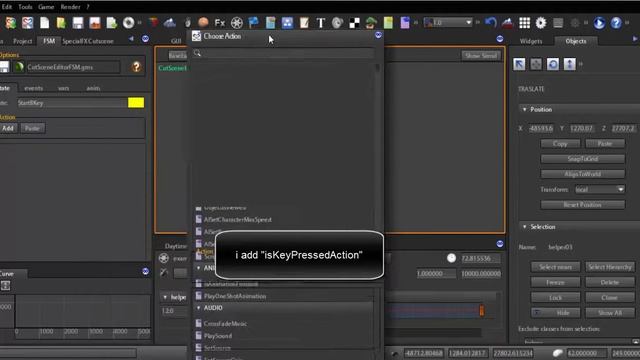Collapse the Position section
This screenshot has height=360, width=640.
(524, 109)
